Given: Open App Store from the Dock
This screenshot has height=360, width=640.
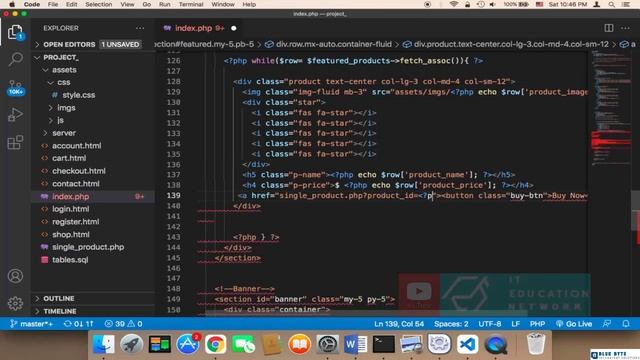Looking at the screenshot, I should click(x=188, y=344).
